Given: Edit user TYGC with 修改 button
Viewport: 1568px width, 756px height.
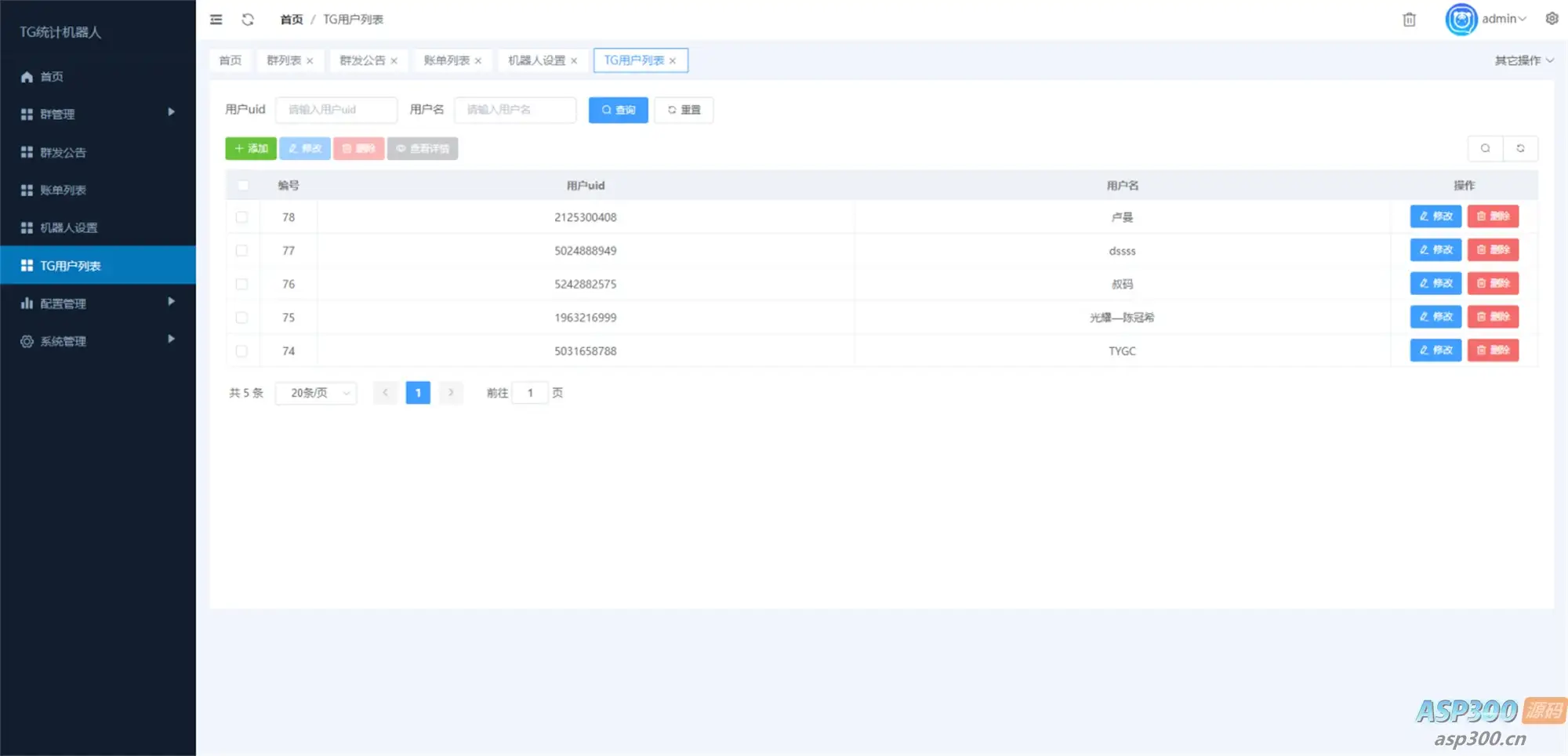Looking at the screenshot, I should tap(1436, 351).
